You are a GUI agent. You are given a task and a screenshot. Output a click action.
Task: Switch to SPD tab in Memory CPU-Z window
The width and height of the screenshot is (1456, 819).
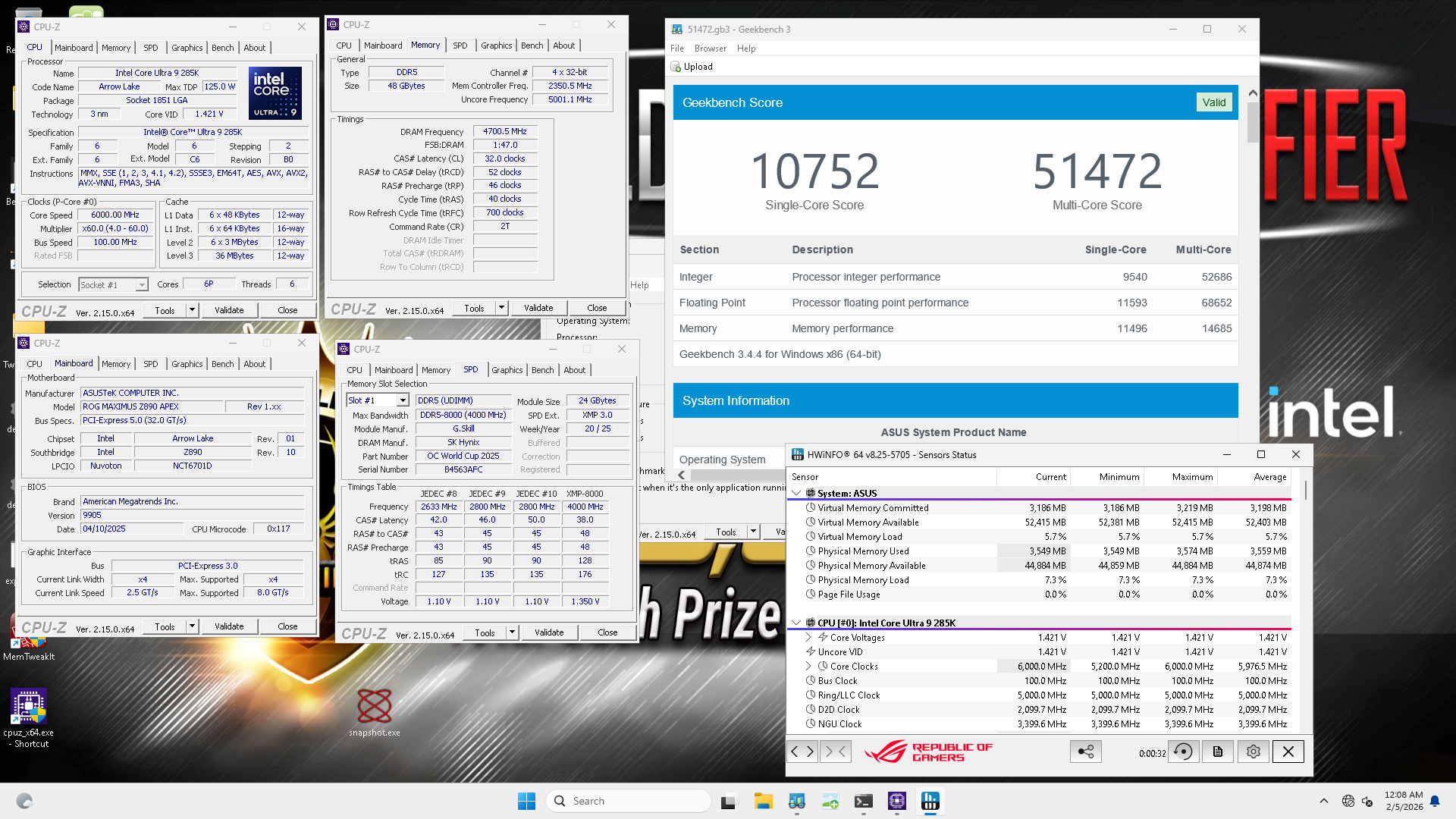[x=460, y=45]
